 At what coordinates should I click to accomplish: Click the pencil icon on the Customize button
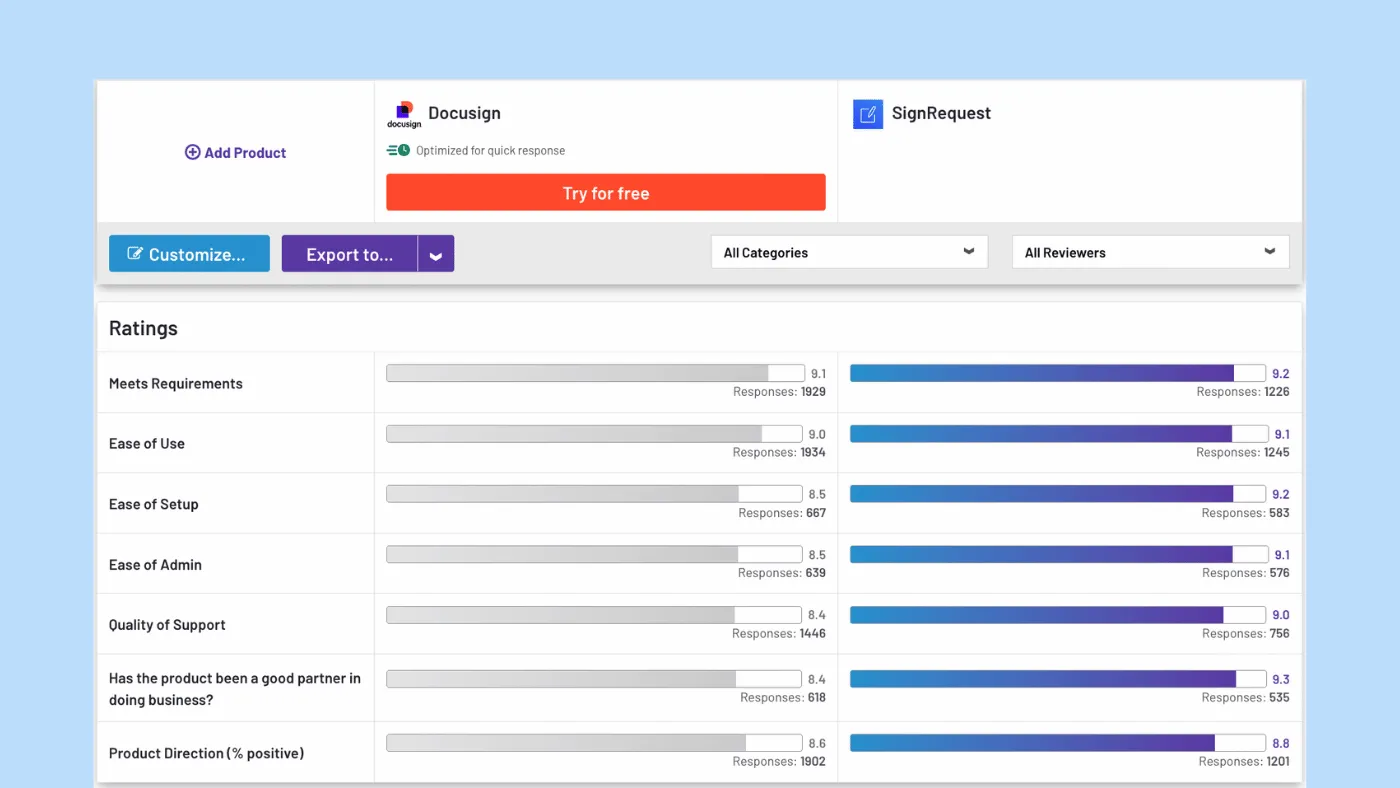[135, 254]
